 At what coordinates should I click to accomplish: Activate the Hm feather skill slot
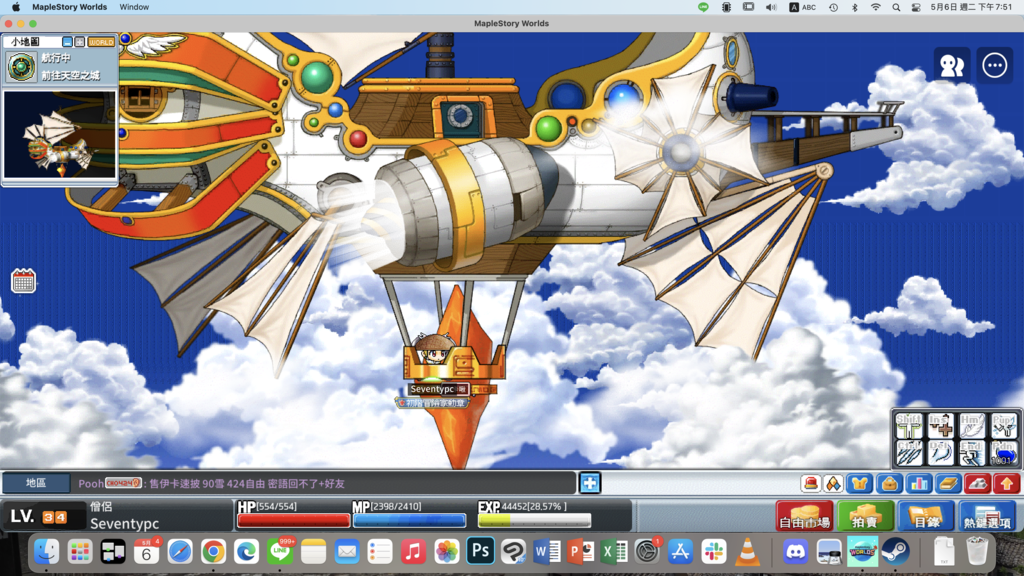pyautogui.click(x=972, y=425)
